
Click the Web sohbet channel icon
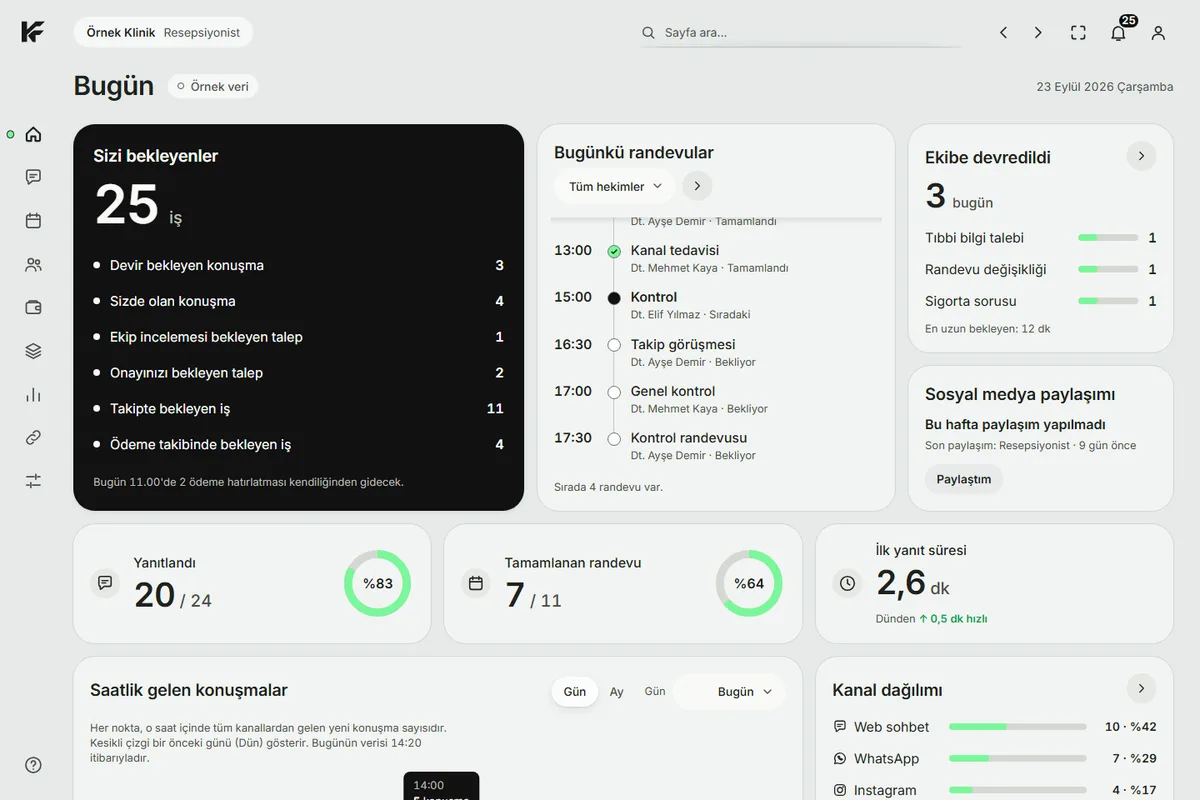pos(840,727)
